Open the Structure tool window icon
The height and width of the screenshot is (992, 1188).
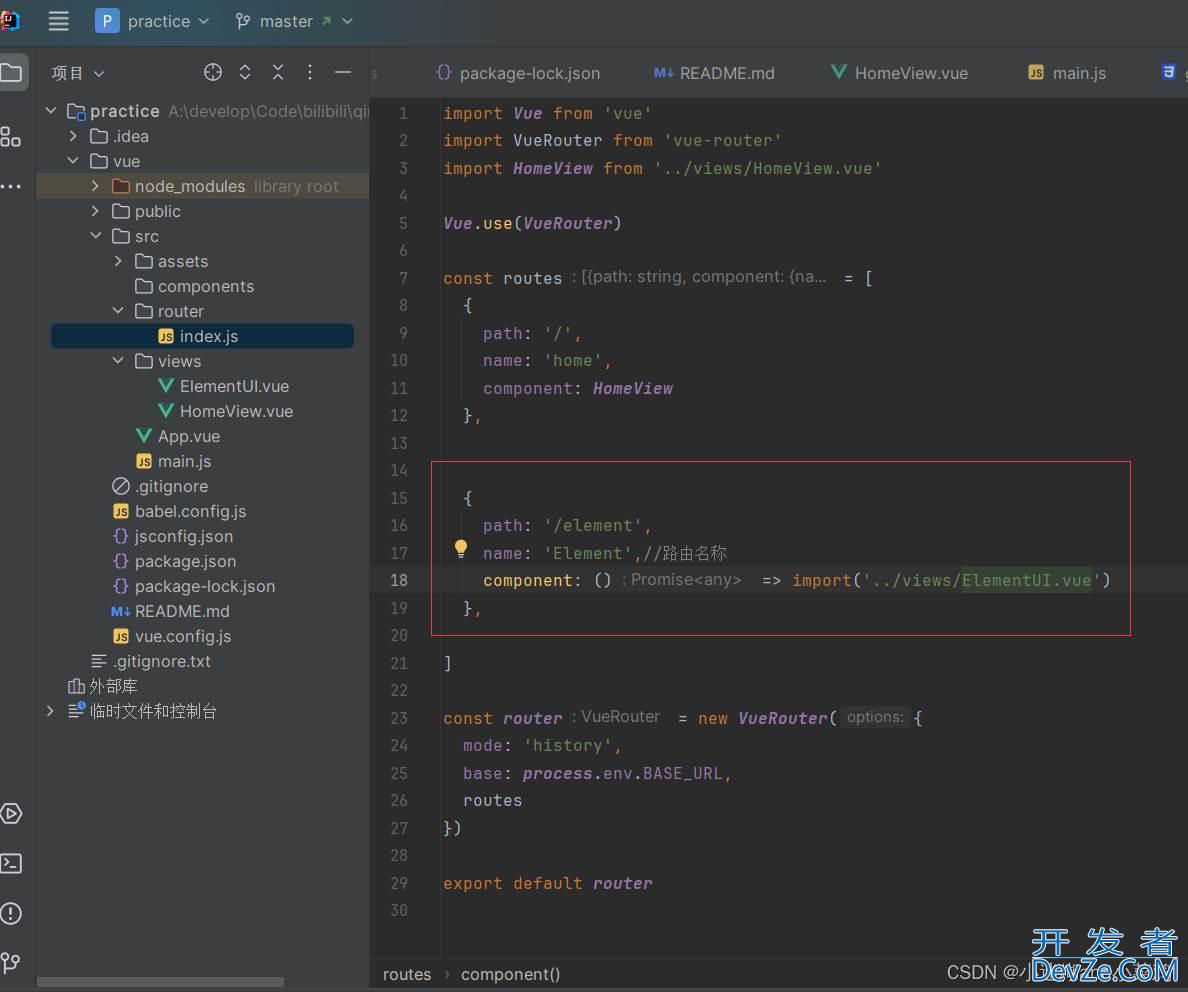(11, 137)
